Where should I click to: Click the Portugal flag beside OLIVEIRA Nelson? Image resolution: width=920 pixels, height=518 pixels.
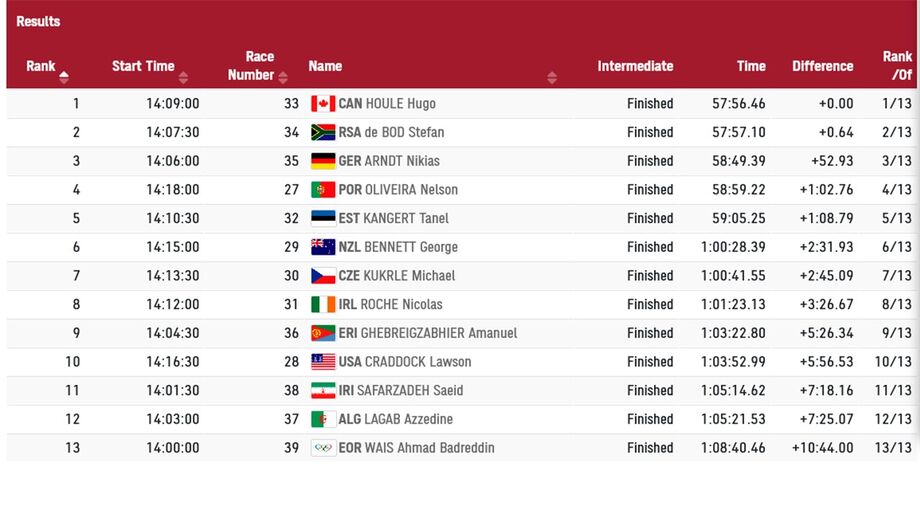[x=323, y=190]
